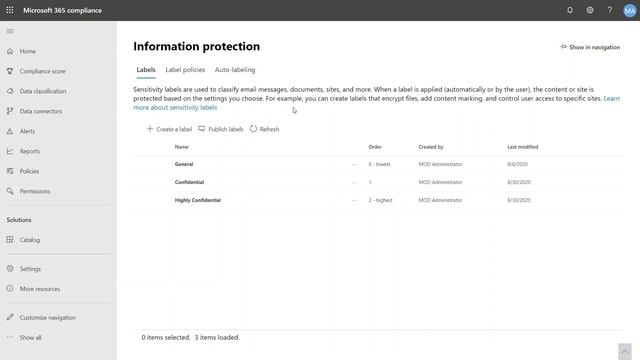Screen dimensions: 640x360
Task: Select the Confidential label name
Action: click(x=189, y=182)
